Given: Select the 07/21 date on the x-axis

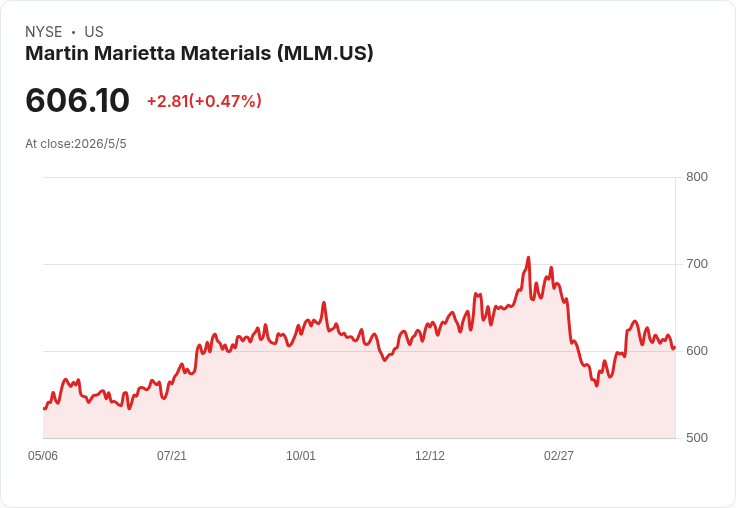Looking at the screenshot, I should click(172, 456).
